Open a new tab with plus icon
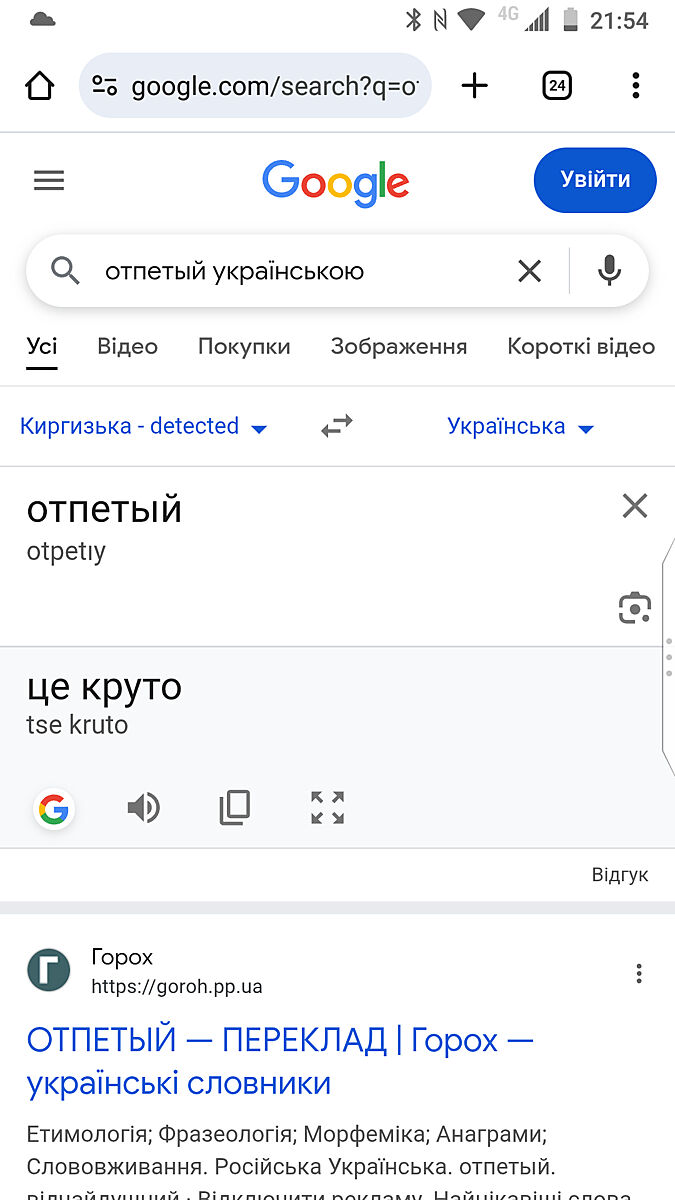Image resolution: width=675 pixels, height=1200 pixels. click(x=475, y=86)
